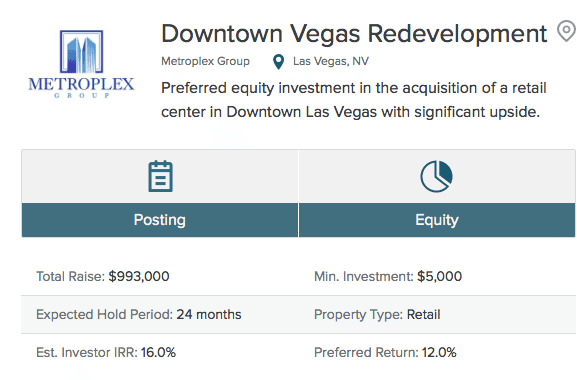Click the Property Type Retail value

[x=424, y=315]
